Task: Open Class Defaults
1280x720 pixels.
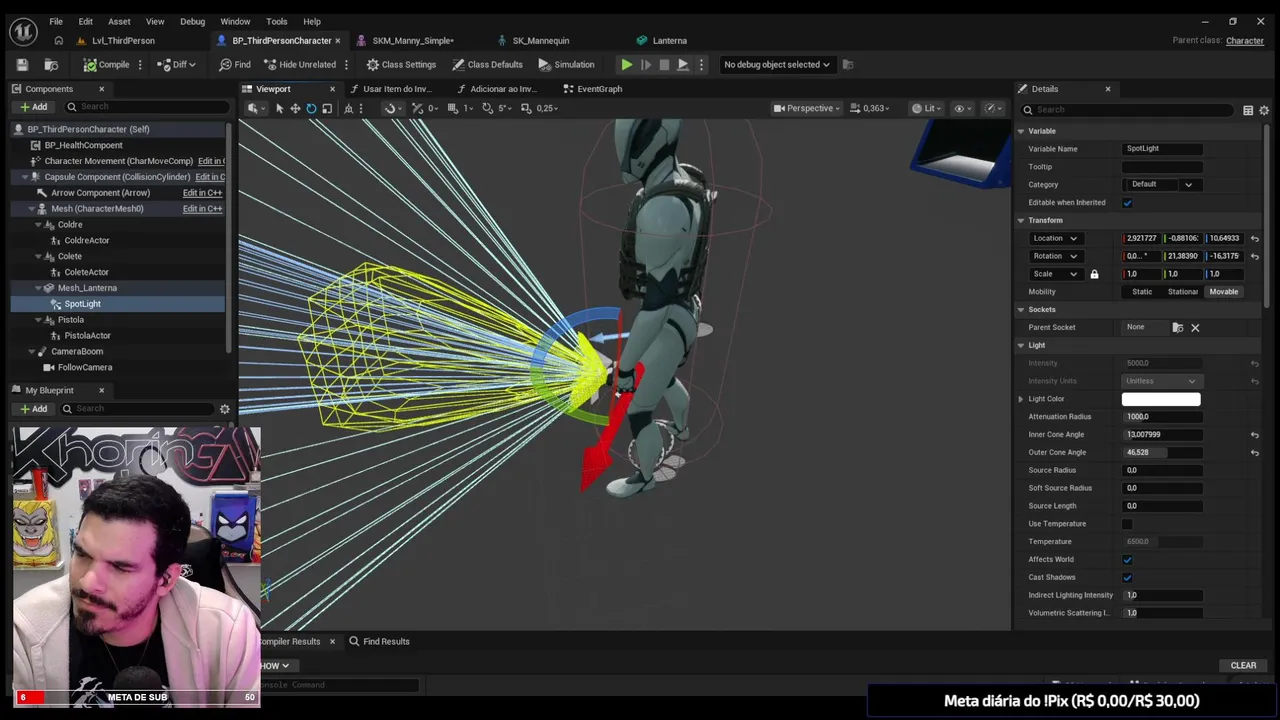Action: (x=487, y=64)
